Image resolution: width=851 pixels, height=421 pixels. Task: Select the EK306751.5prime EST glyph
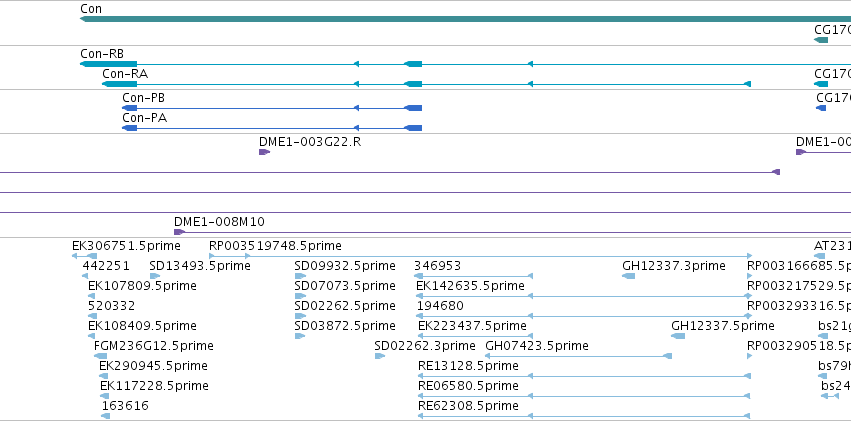85,256
